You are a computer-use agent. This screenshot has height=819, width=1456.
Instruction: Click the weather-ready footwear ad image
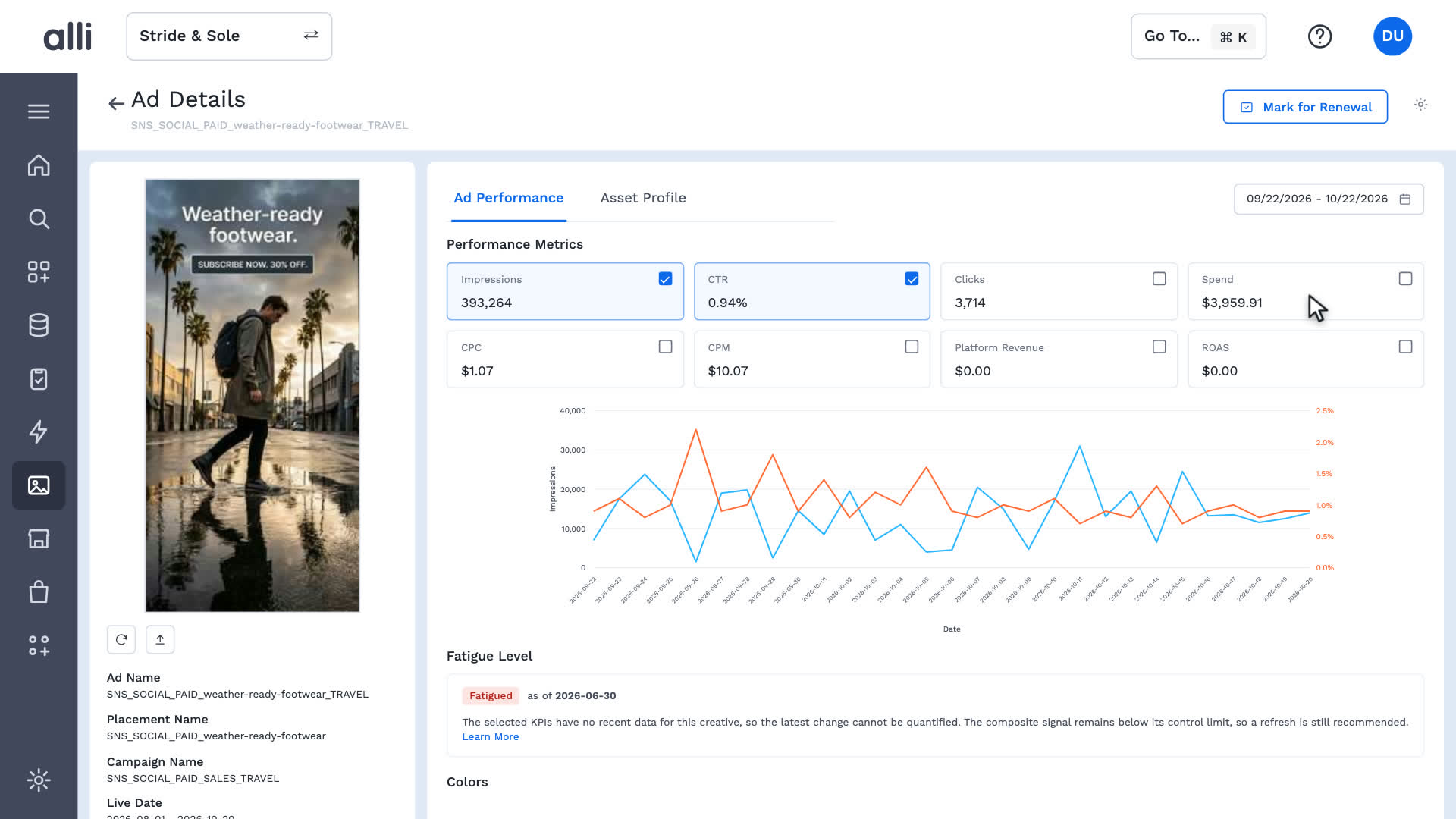tap(253, 395)
